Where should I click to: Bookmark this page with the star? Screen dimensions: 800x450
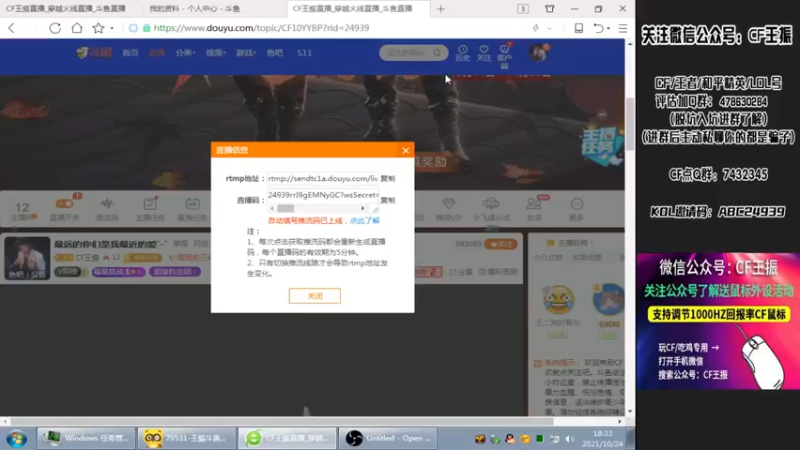98,28
